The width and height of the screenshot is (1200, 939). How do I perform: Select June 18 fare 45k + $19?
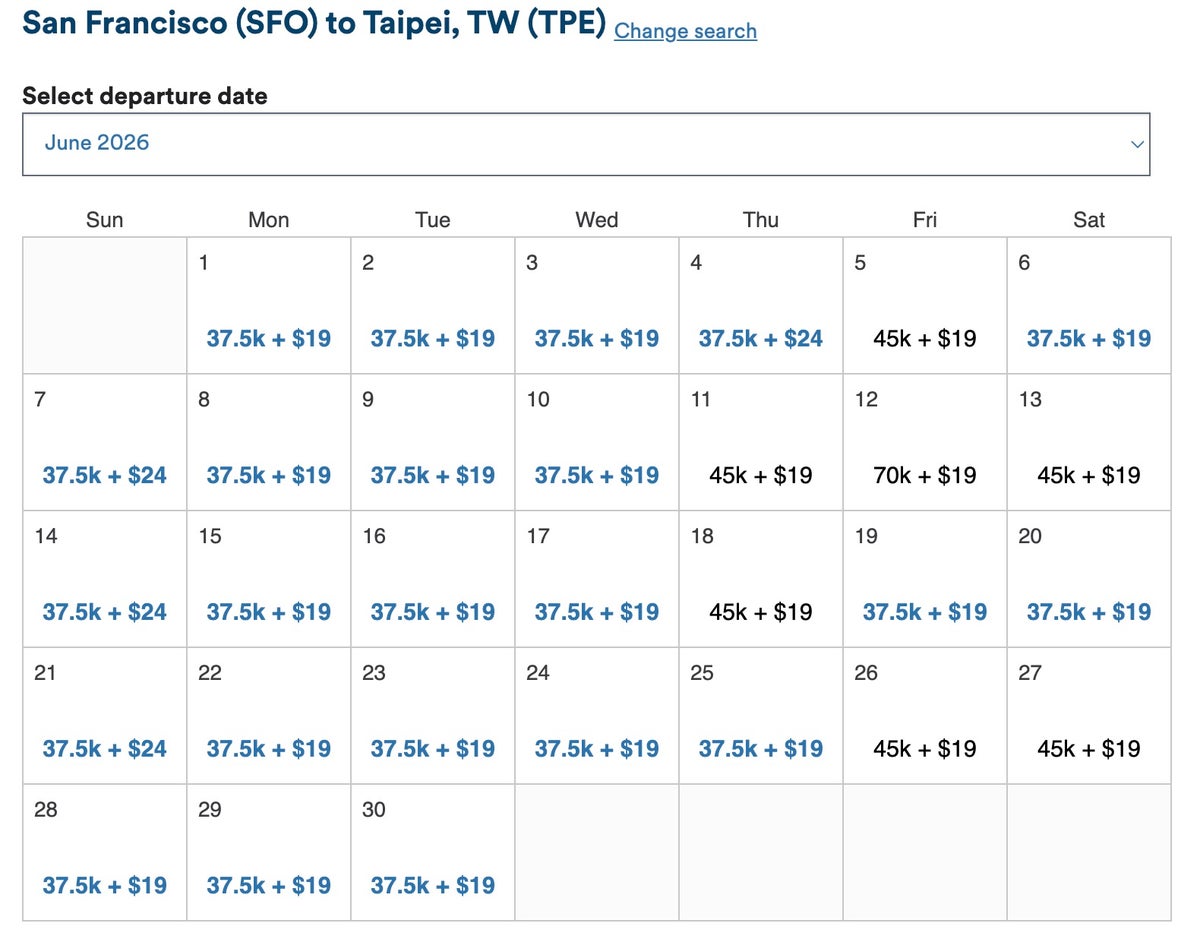pos(760,612)
